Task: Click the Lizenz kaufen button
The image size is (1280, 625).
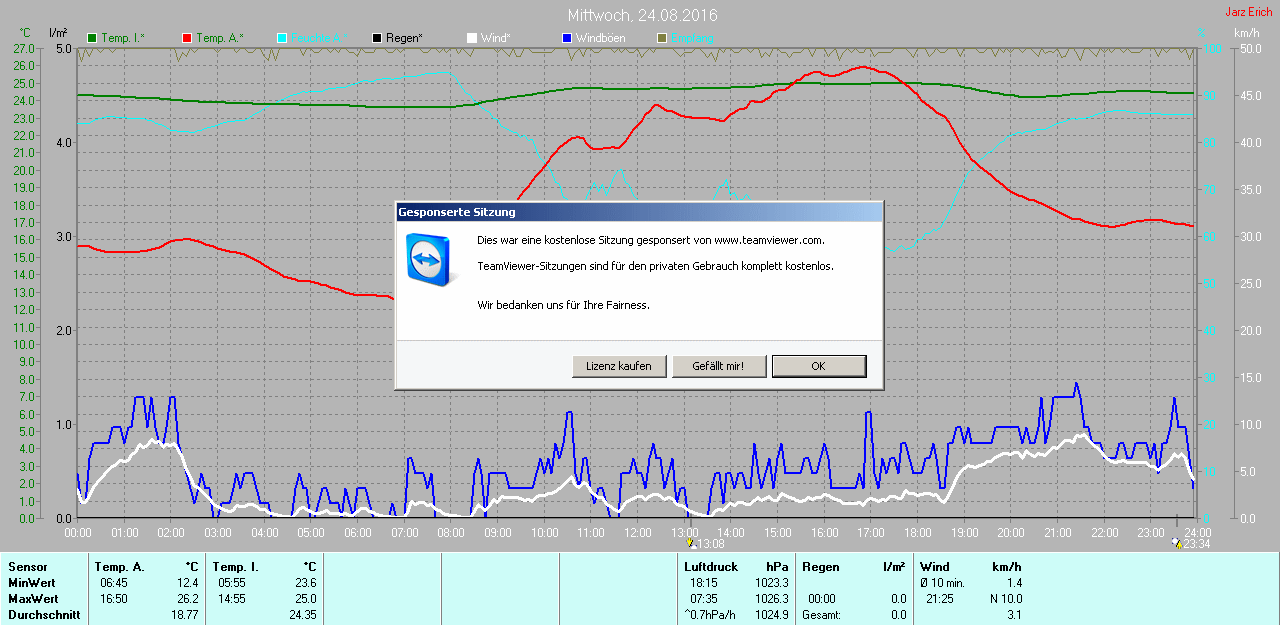Action: (x=619, y=366)
